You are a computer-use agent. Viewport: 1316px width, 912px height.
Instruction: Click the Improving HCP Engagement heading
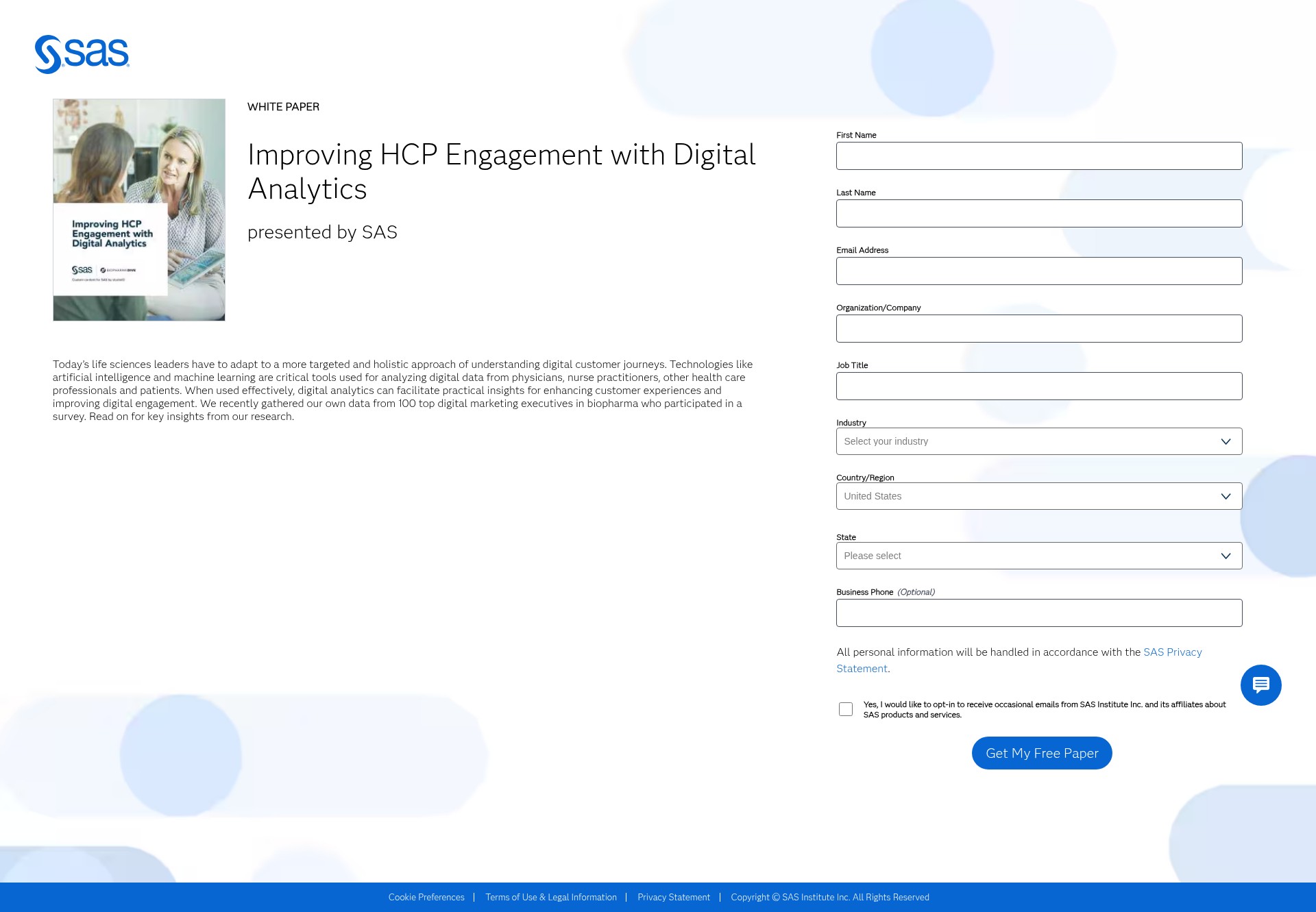click(x=502, y=172)
